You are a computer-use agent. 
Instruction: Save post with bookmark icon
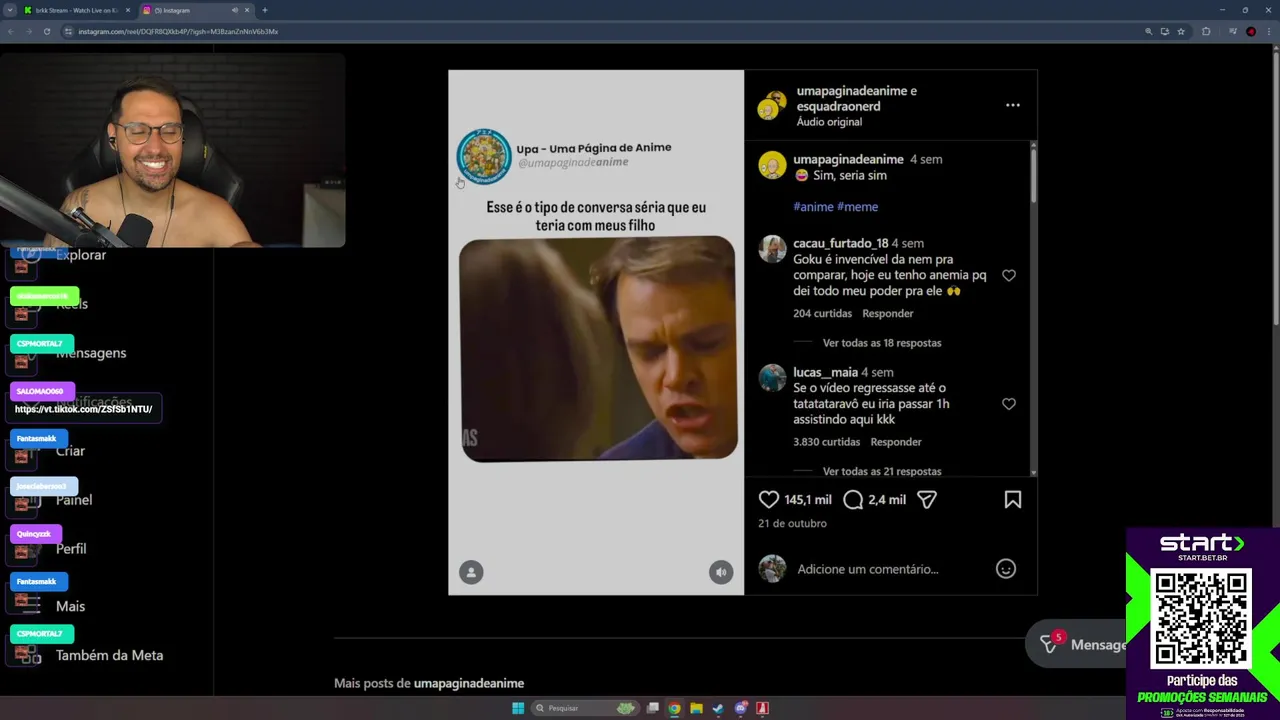1013,499
